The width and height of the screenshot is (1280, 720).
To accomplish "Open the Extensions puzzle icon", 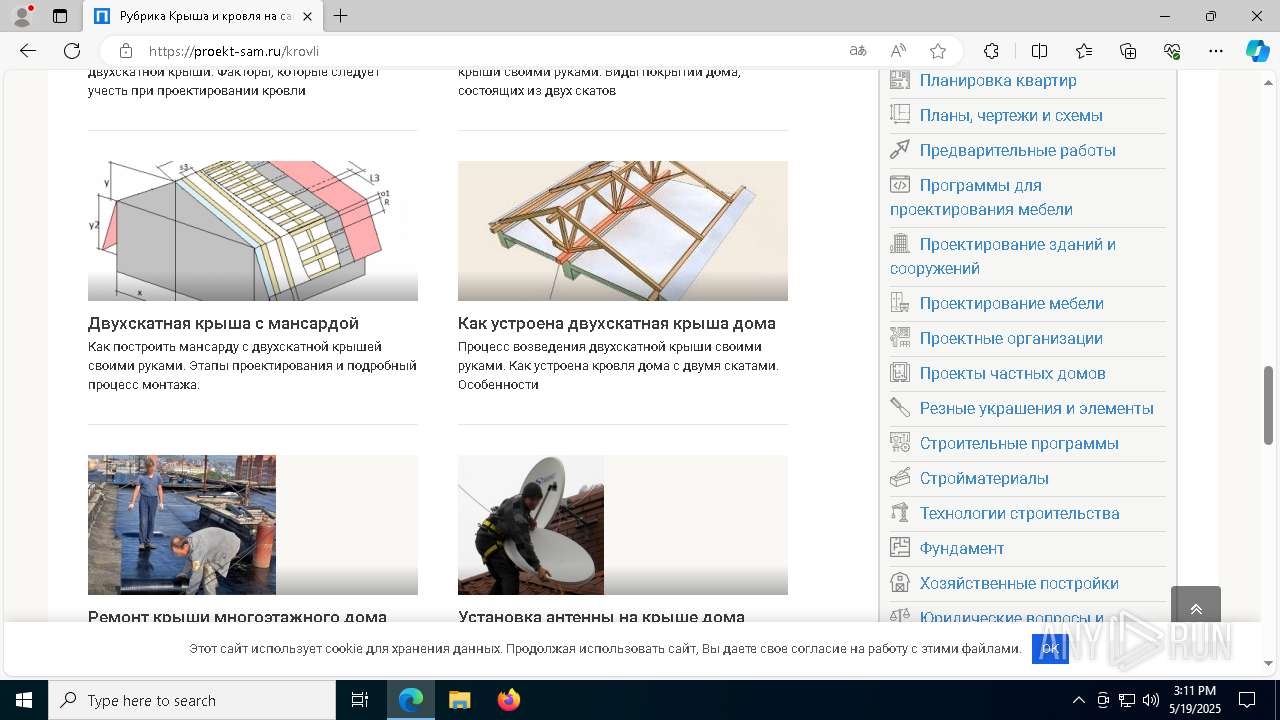I will pyautogui.click(x=991, y=51).
